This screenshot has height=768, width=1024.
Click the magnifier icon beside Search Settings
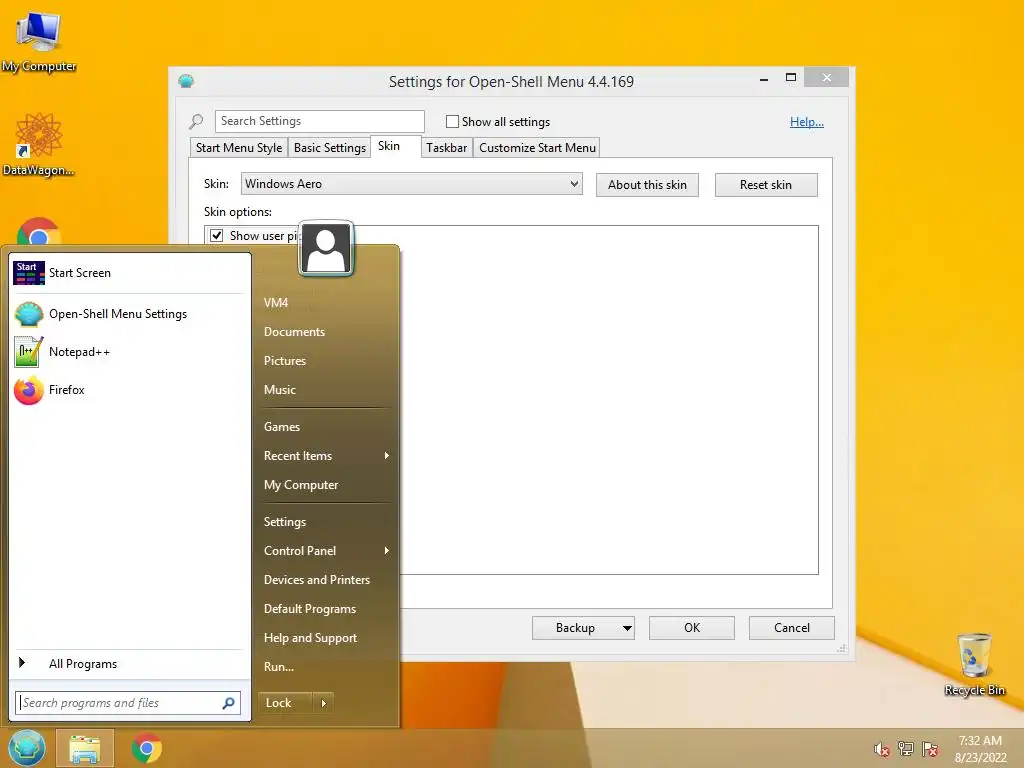[x=196, y=121]
